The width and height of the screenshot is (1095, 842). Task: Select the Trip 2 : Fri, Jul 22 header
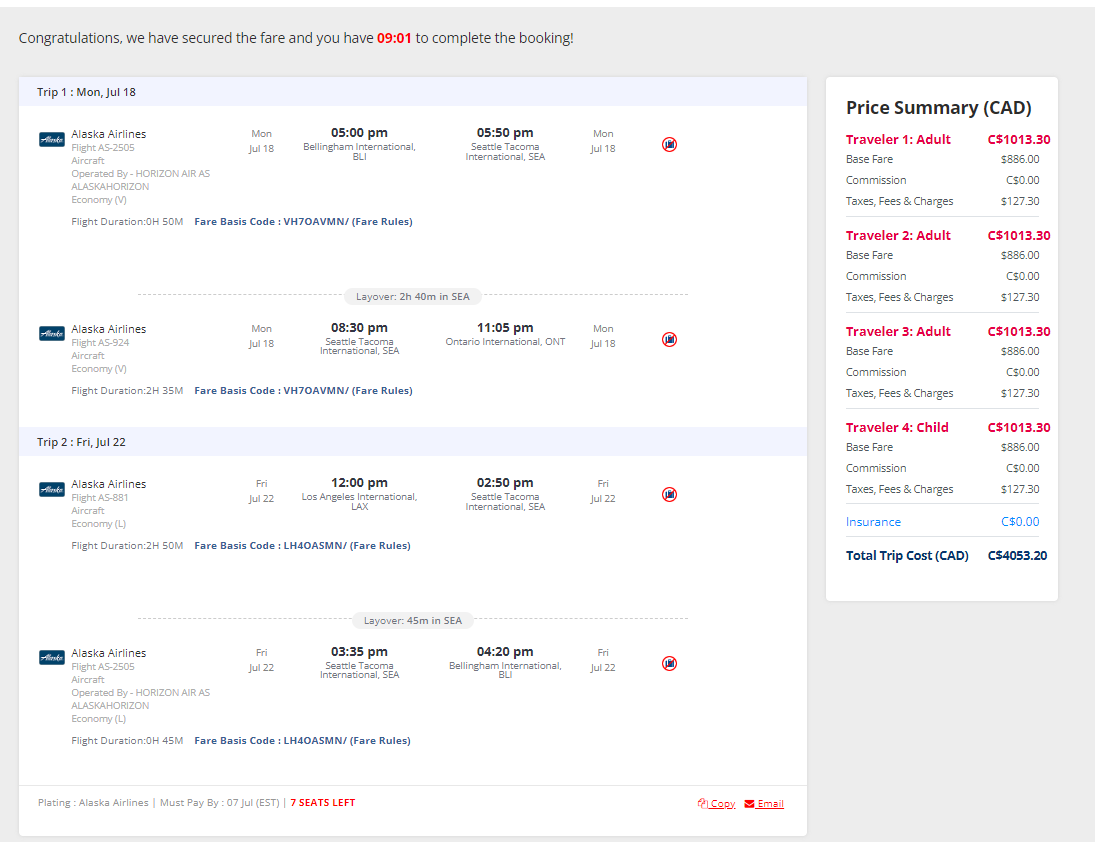[82, 442]
